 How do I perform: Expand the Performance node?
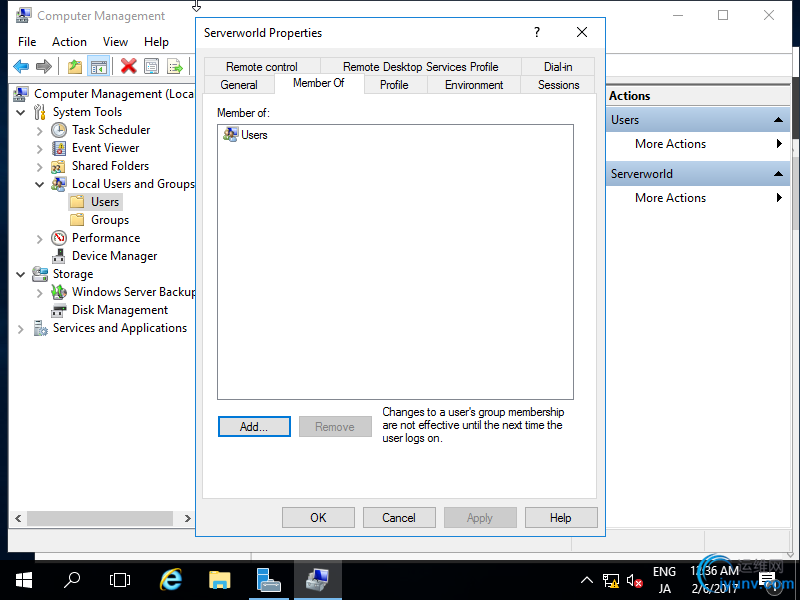(x=39, y=239)
